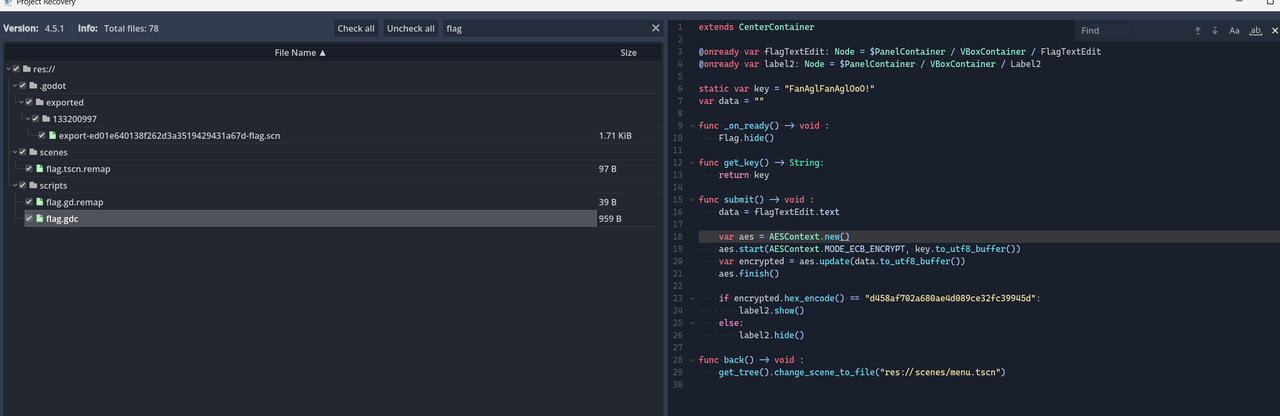Fold the if block at line 23
Viewport: 1280px width, 416px height.
click(692, 298)
